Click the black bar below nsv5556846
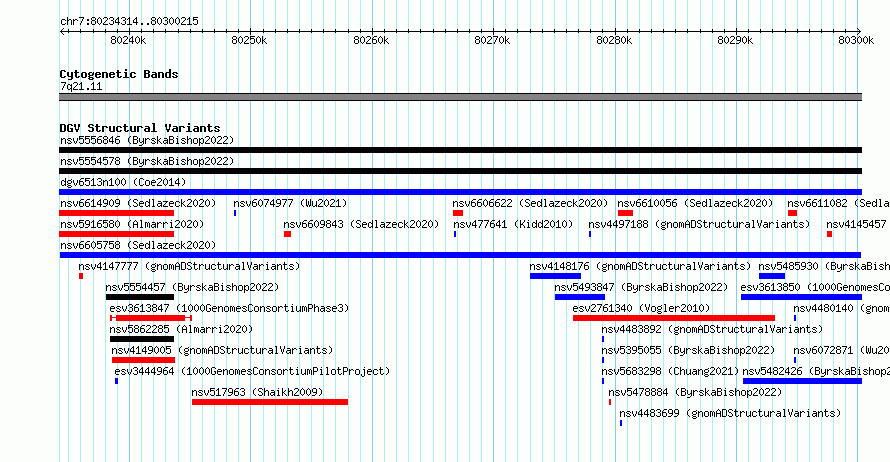Screen dimensions: 890x462 click(x=460, y=150)
